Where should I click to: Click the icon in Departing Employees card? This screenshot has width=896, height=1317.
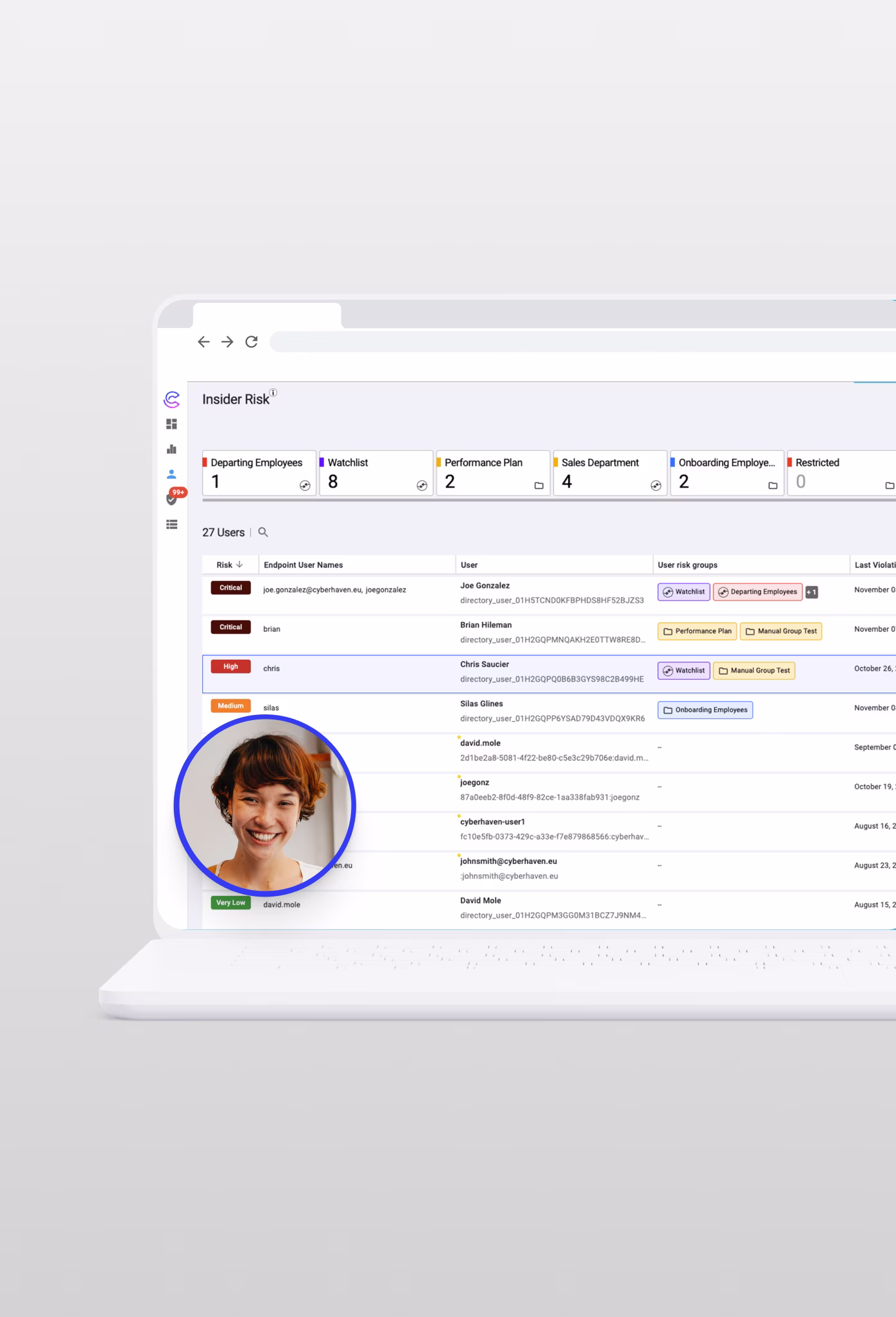[x=305, y=486]
